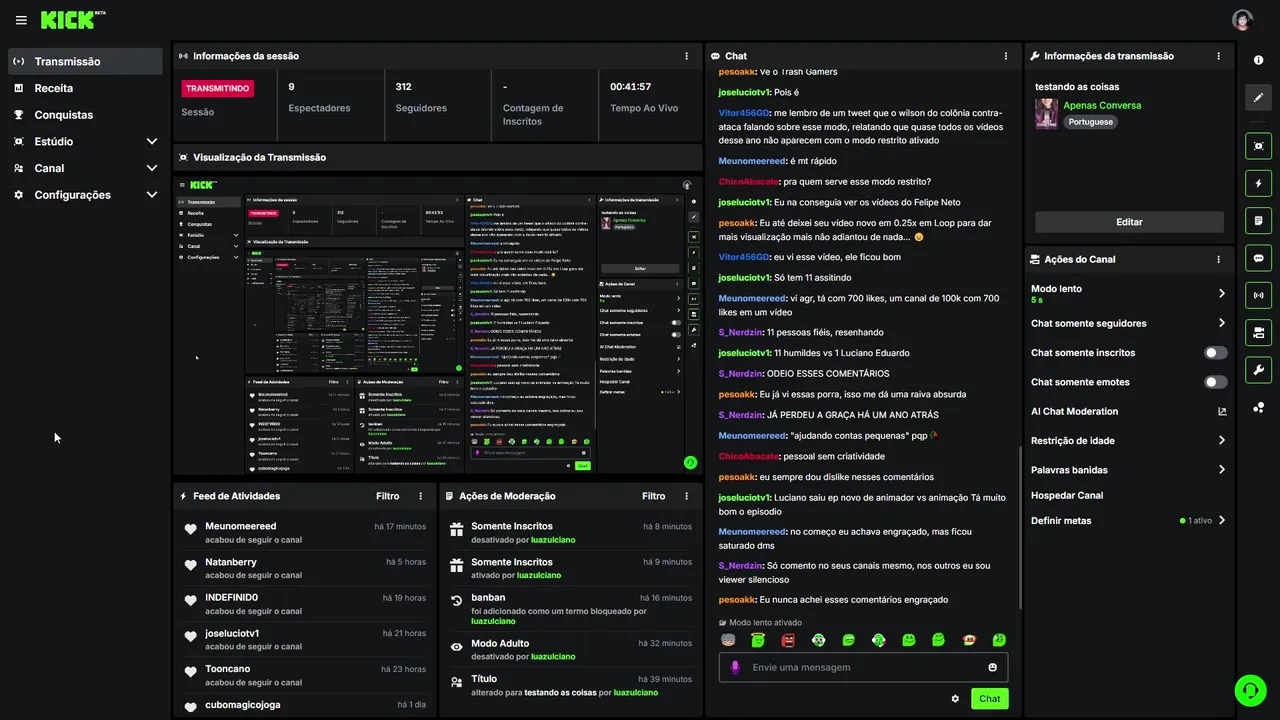Click Meunomeereed follow entry in activity feed
The image size is (1280, 720).
(x=305, y=532)
